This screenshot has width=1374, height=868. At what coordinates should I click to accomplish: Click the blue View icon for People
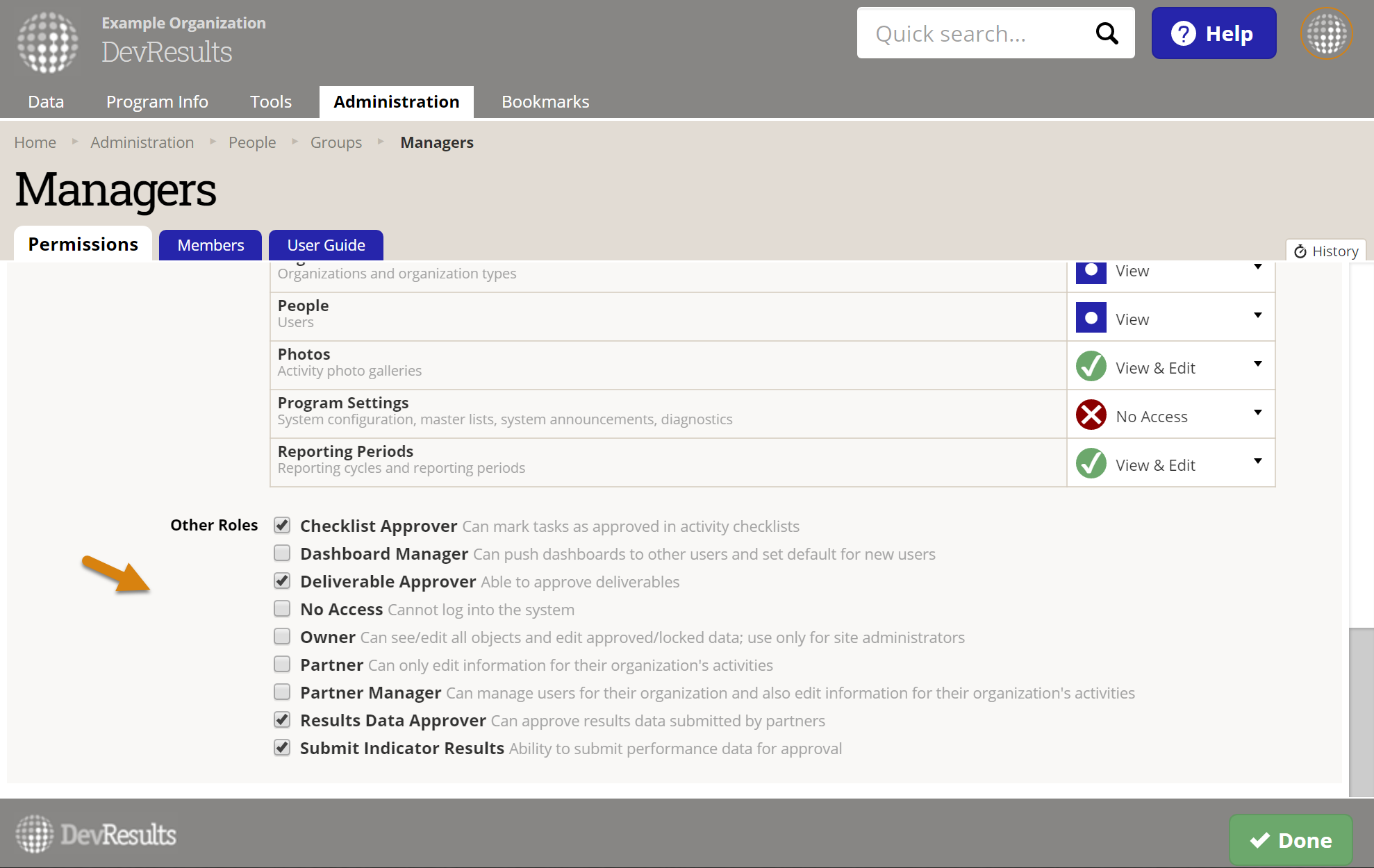(1091, 317)
